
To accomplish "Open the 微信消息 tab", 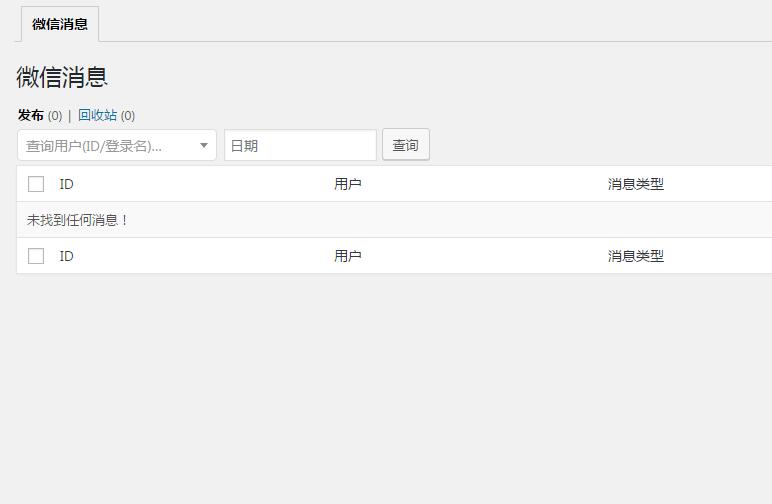I will (x=60, y=24).
